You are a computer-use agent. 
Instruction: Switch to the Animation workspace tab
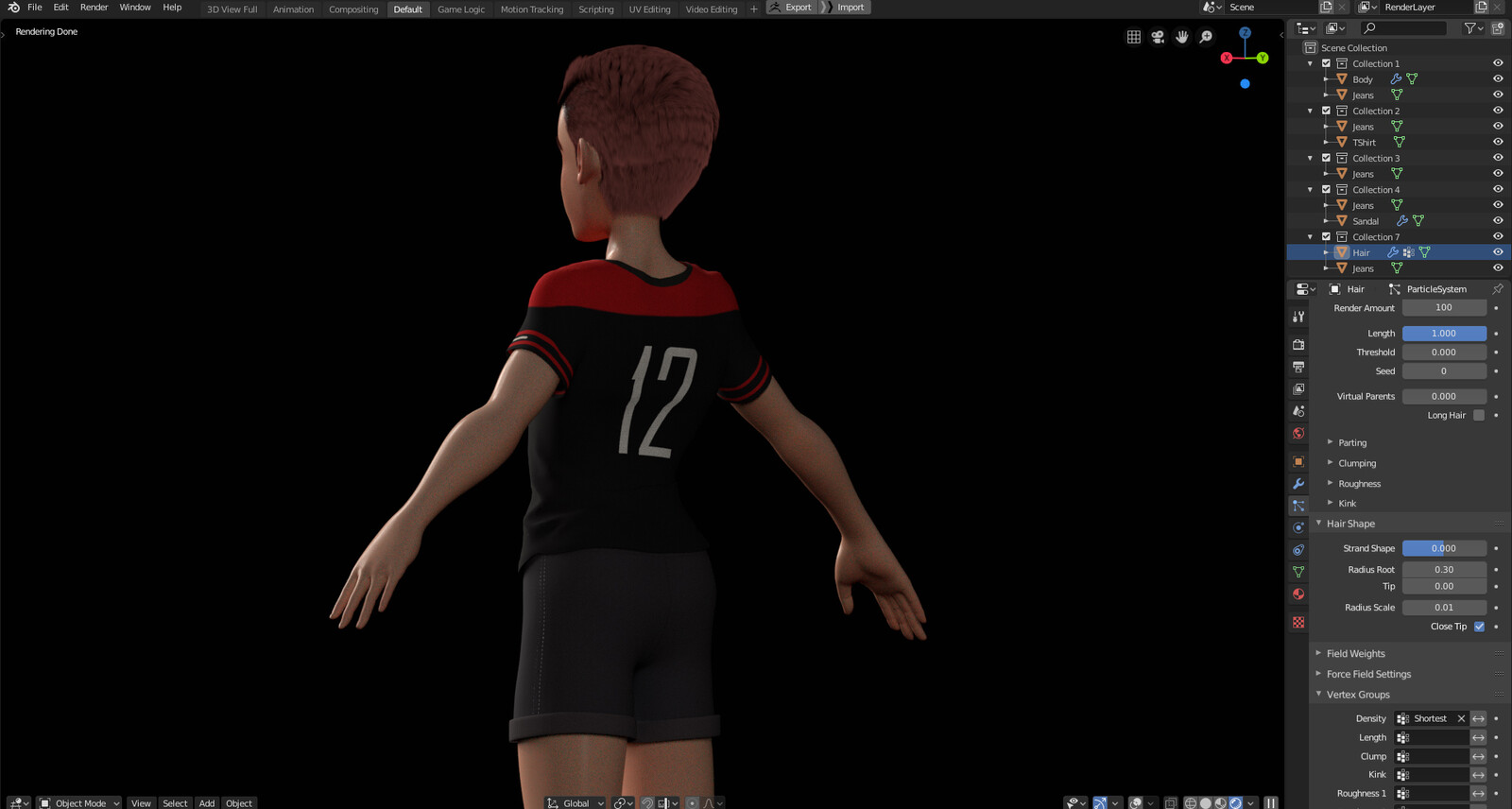coord(293,9)
